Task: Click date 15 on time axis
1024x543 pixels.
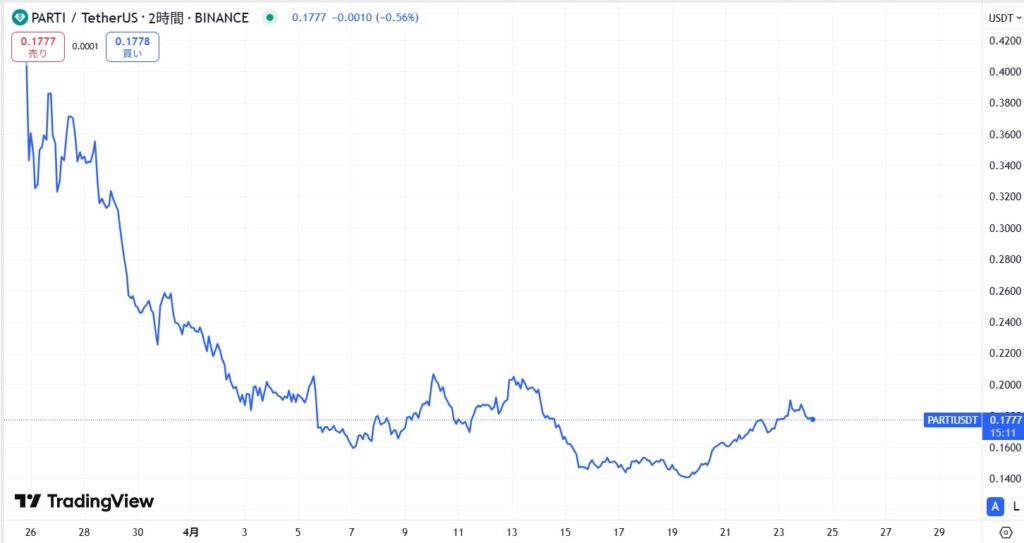Action: [566, 532]
